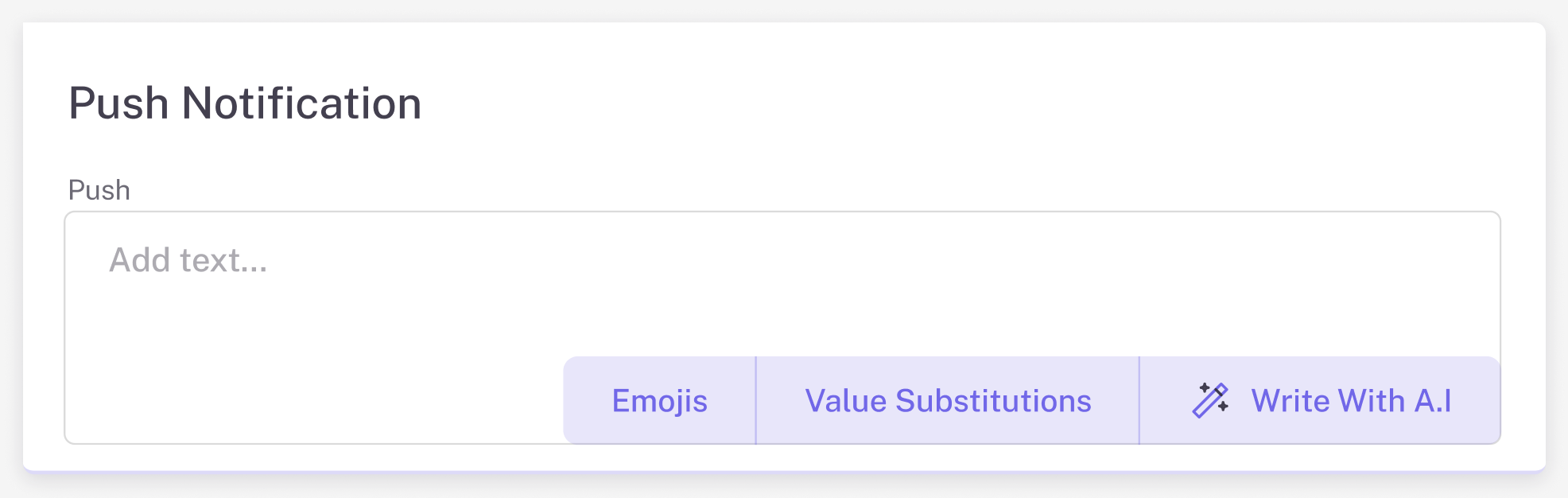Click the word 'Substitutions' in the toolbar
The height and width of the screenshot is (498, 1568).
pyautogui.click(x=993, y=401)
